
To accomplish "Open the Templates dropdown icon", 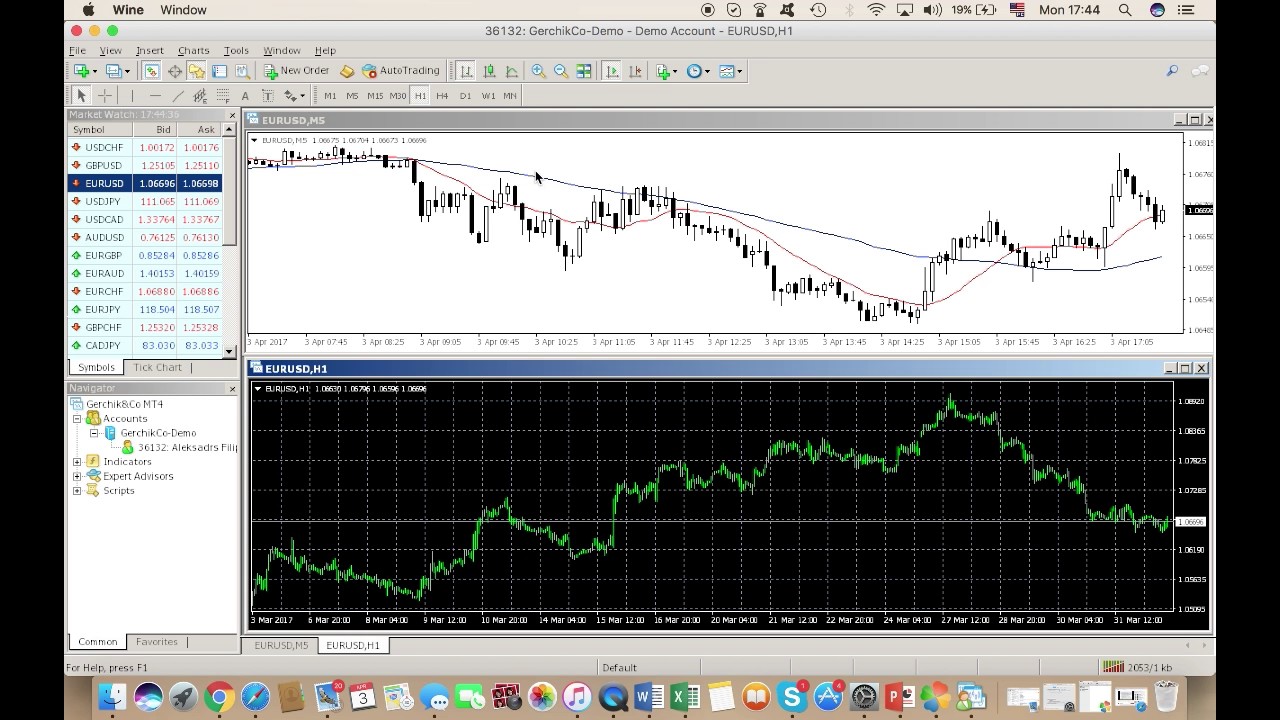I will click(730, 71).
